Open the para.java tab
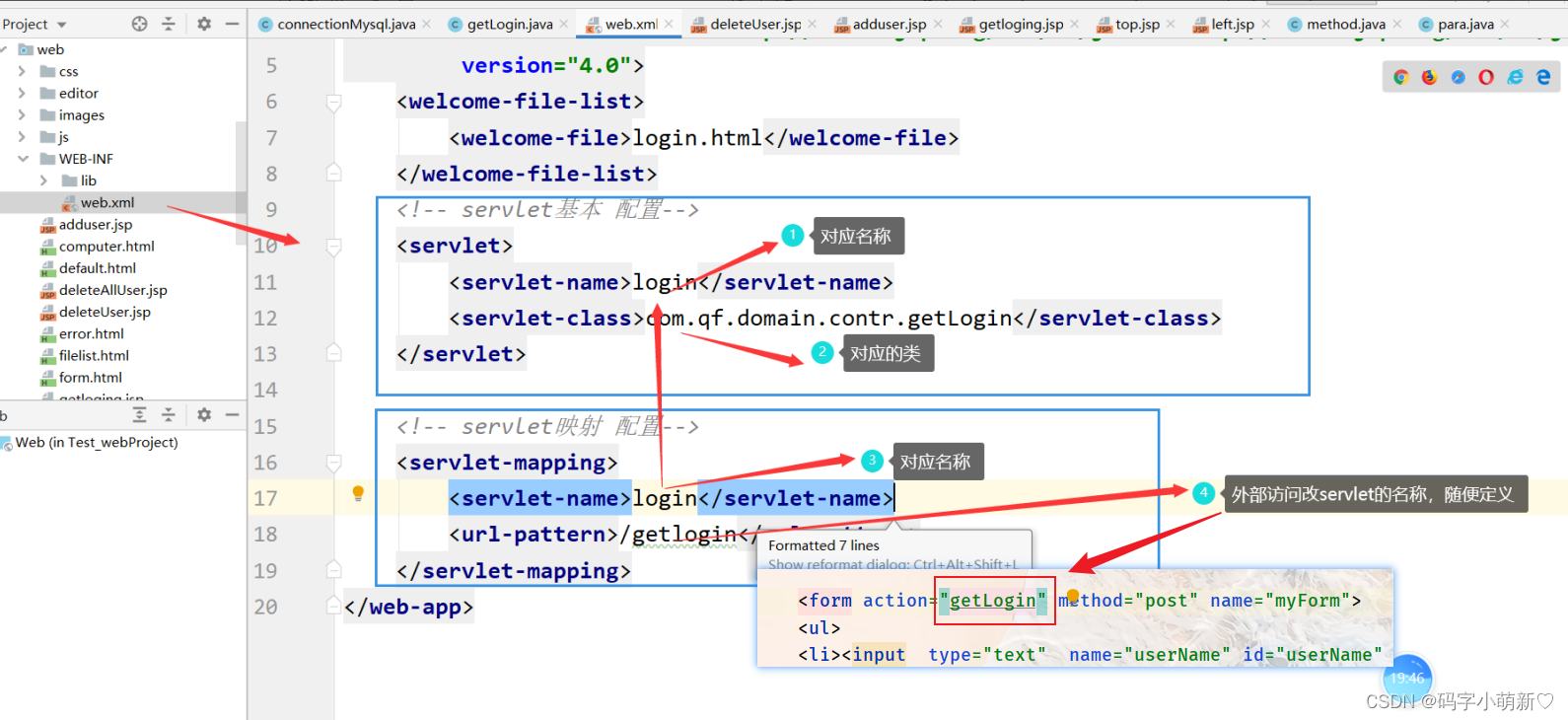This screenshot has width=1568, height=720. click(x=1465, y=24)
